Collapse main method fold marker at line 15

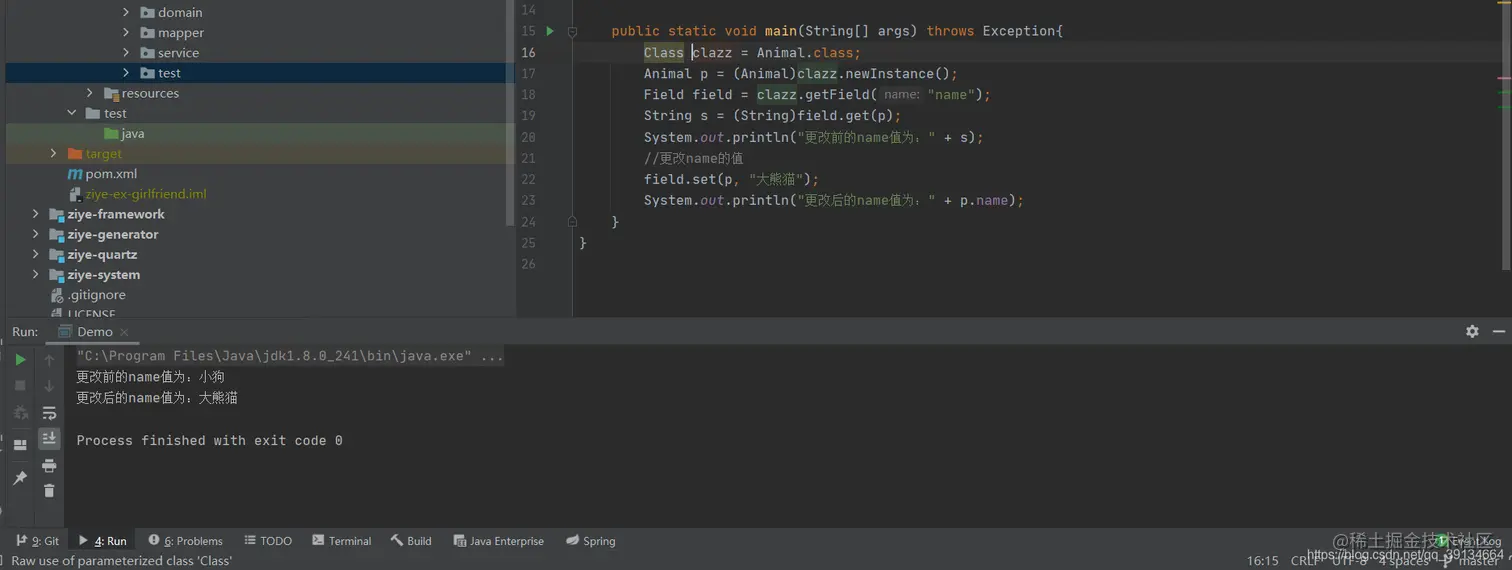pos(572,31)
